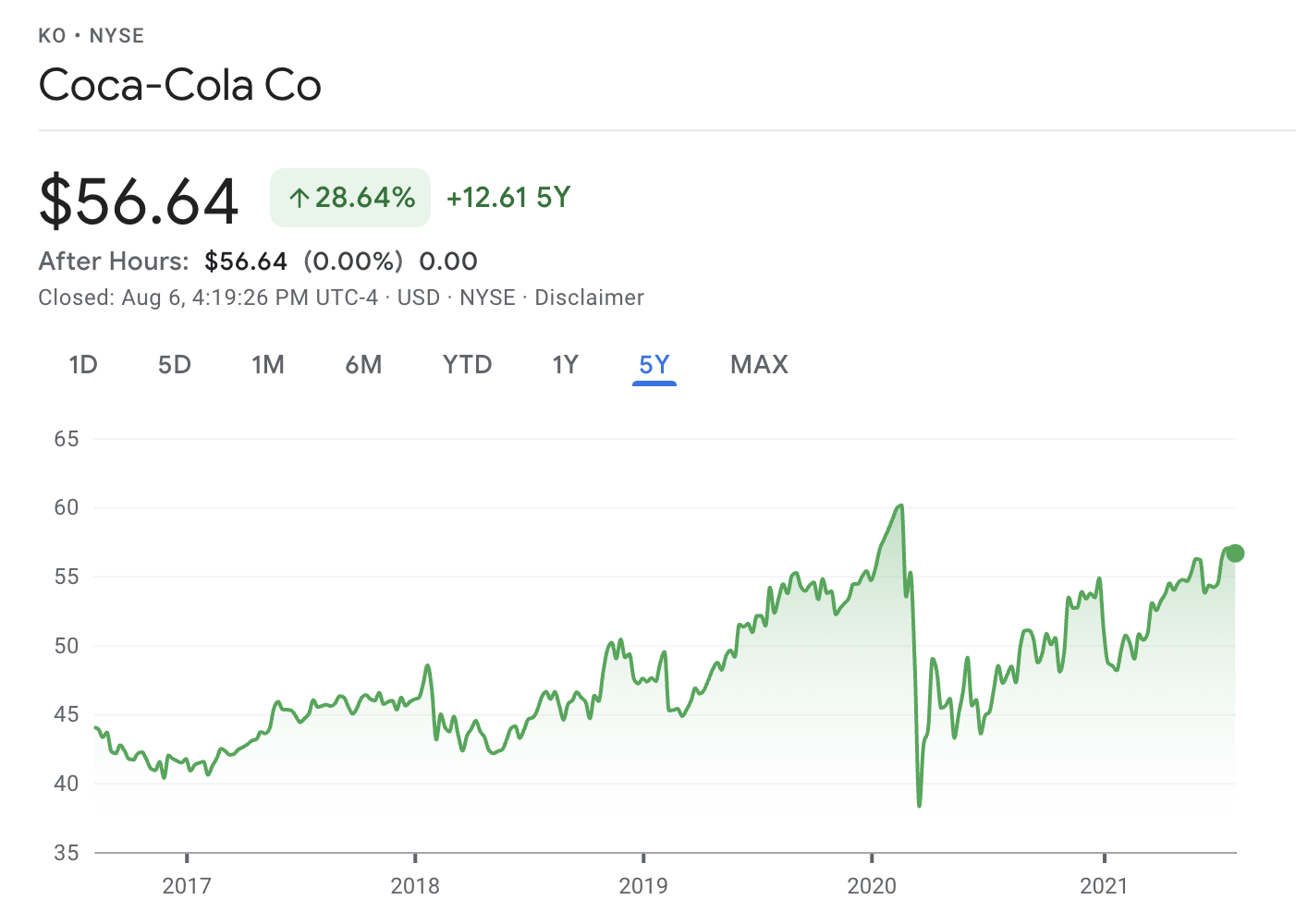Screen dimensions: 1296x924
Task: Switch chart to 1Y range
Action: [x=565, y=365]
